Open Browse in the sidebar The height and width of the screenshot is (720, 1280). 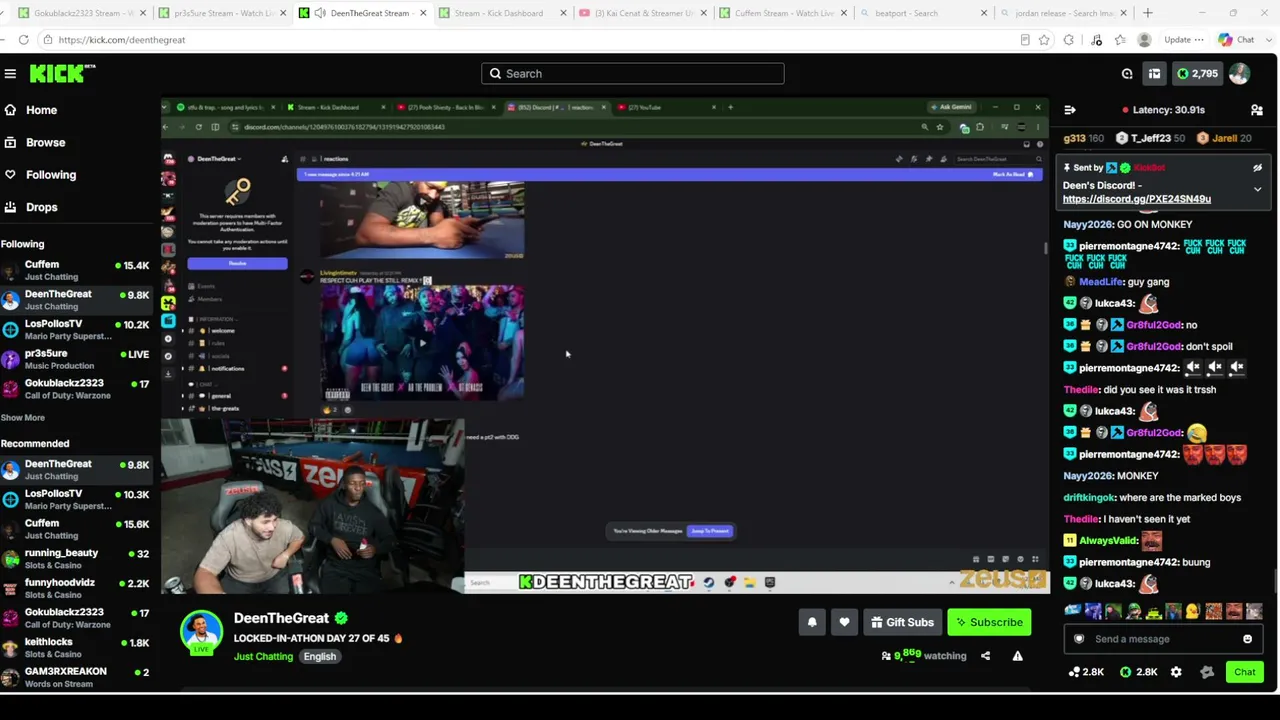pyautogui.click(x=45, y=142)
